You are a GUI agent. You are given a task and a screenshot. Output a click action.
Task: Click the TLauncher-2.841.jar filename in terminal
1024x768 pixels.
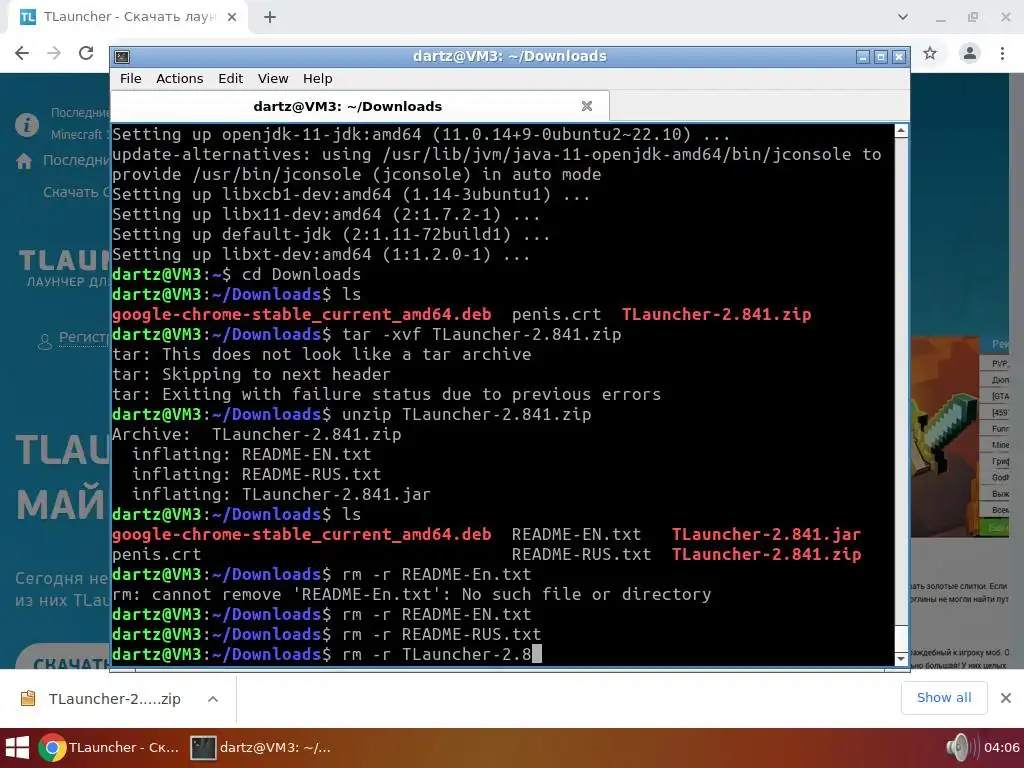point(766,534)
